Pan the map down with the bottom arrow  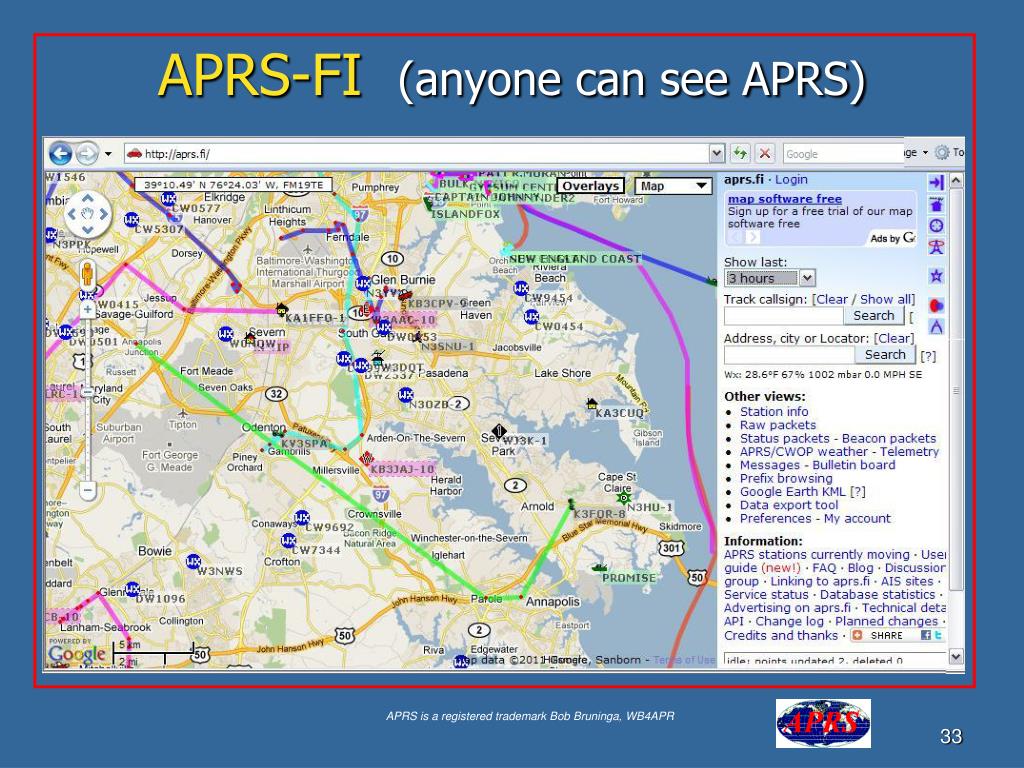(x=88, y=230)
